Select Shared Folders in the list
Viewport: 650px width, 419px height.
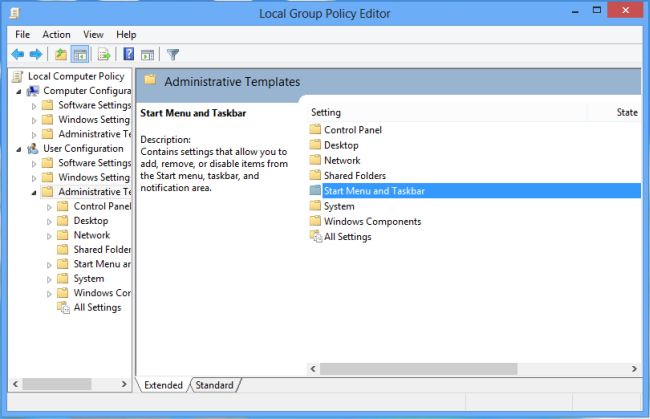click(x=355, y=175)
